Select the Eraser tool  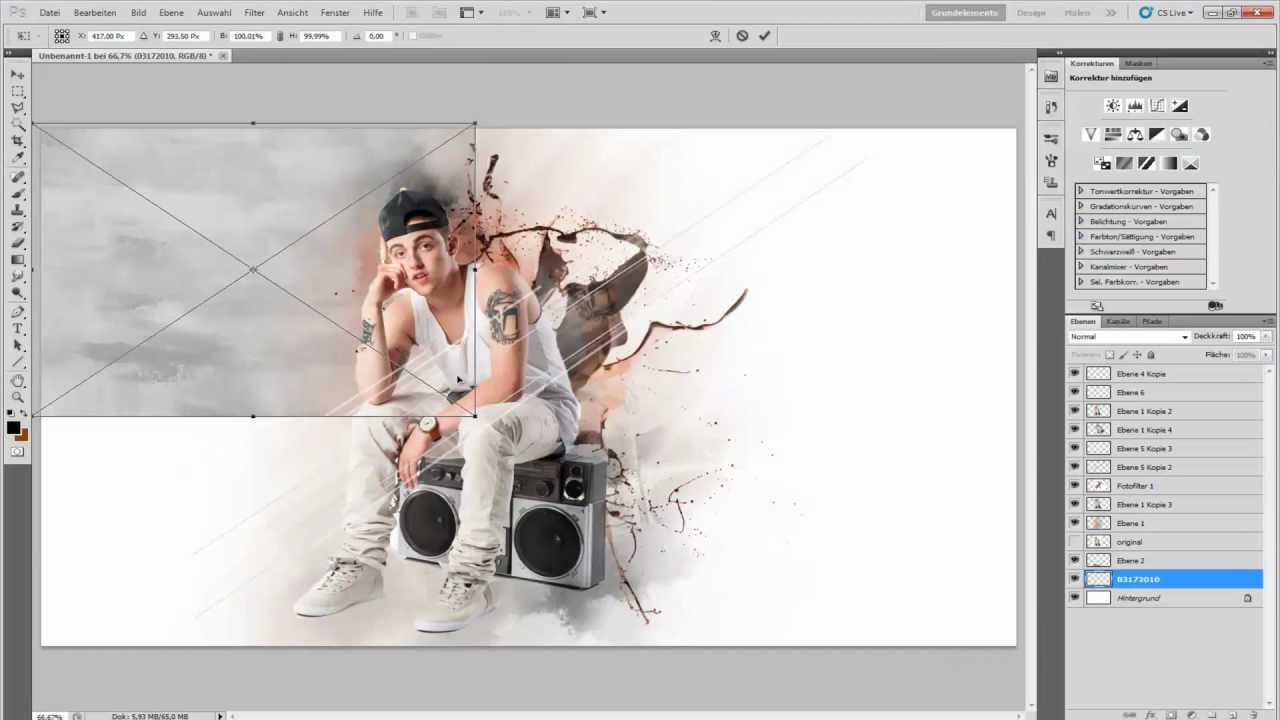pyautogui.click(x=18, y=243)
